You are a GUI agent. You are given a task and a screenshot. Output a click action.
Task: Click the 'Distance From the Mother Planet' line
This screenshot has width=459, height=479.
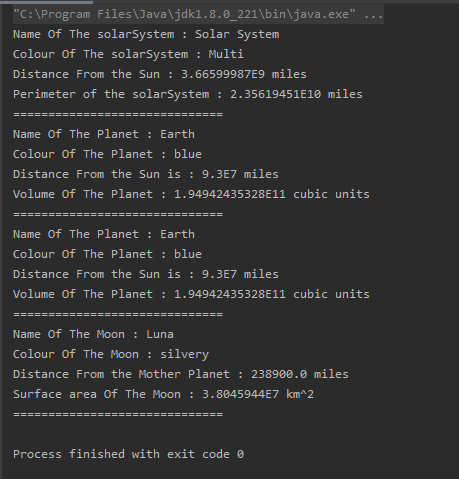[181, 374]
